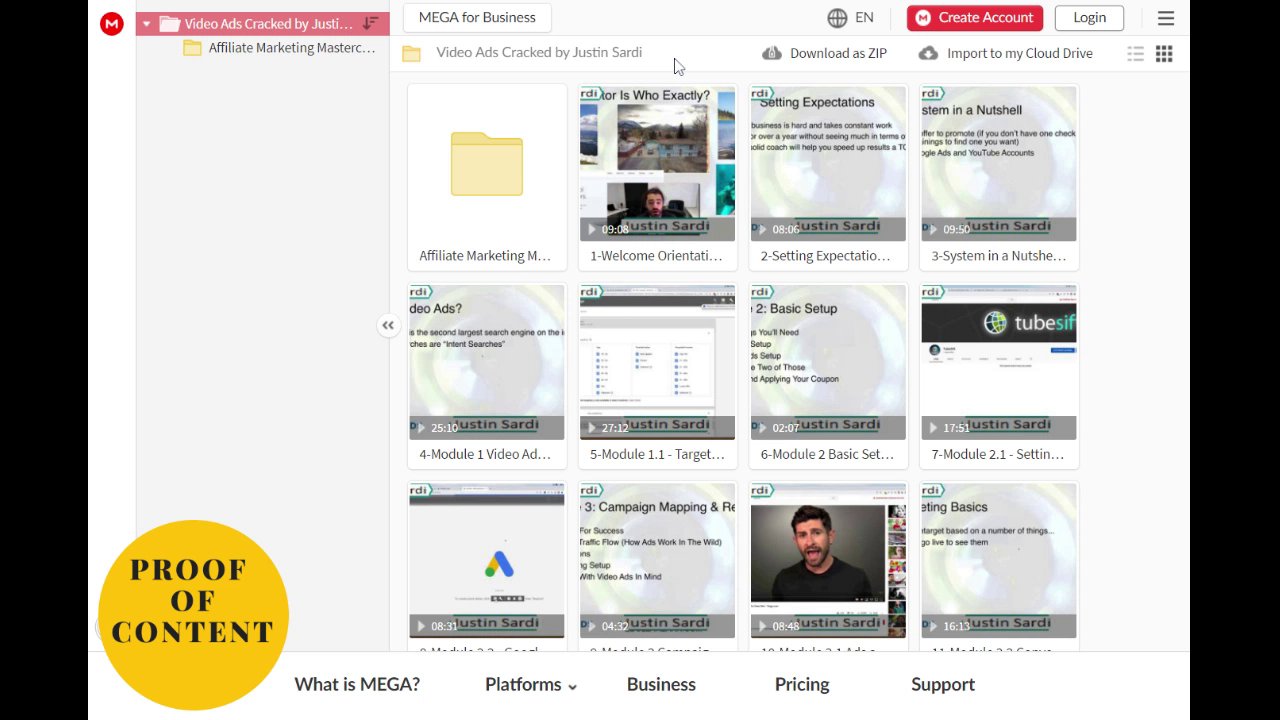Open 7-Module 2.1 Setting video thumbnail
The image size is (1280, 720).
999,362
